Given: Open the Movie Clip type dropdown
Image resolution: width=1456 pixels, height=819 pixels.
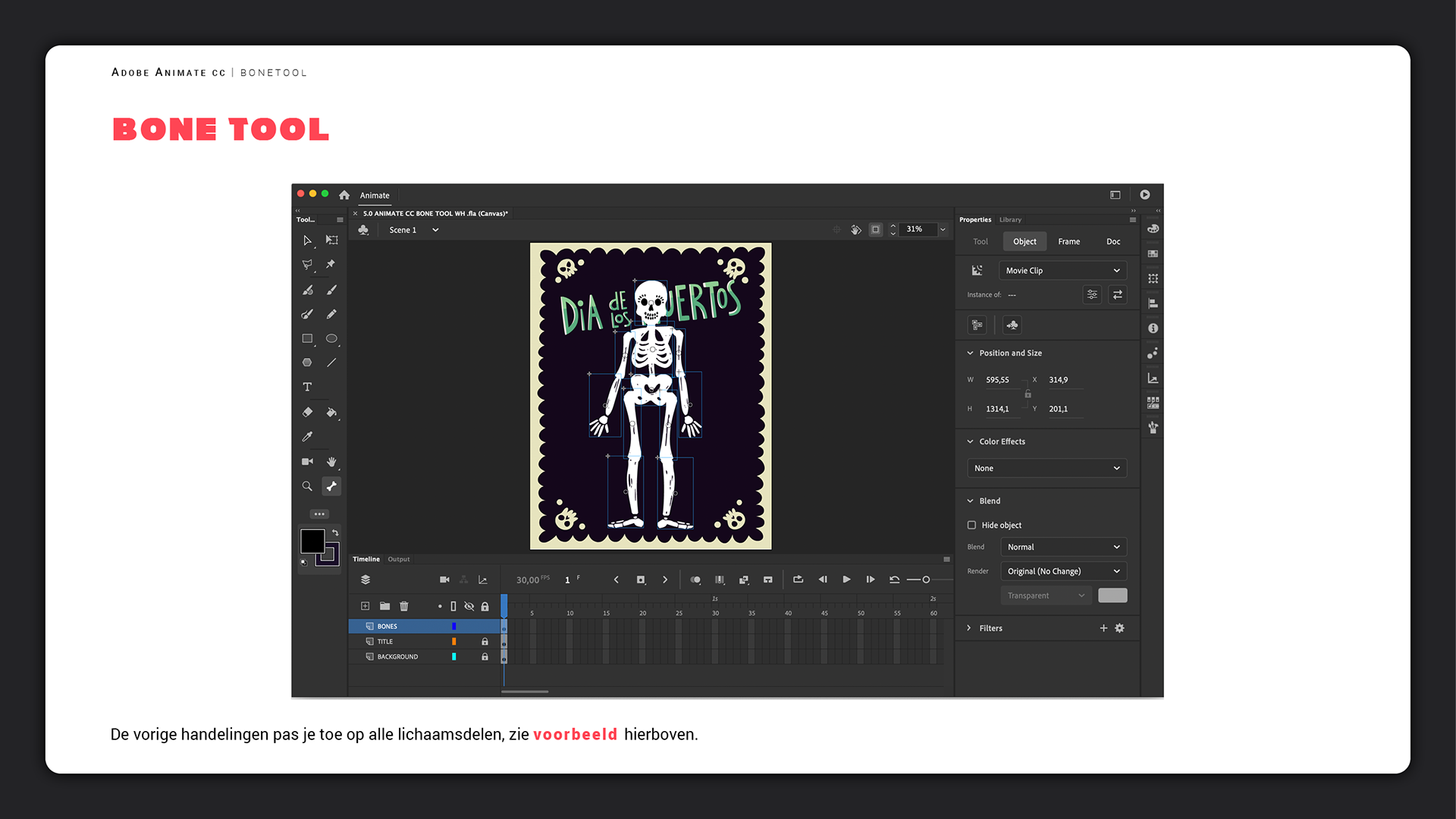Looking at the screenshot, I should [x=1062, y=271].
